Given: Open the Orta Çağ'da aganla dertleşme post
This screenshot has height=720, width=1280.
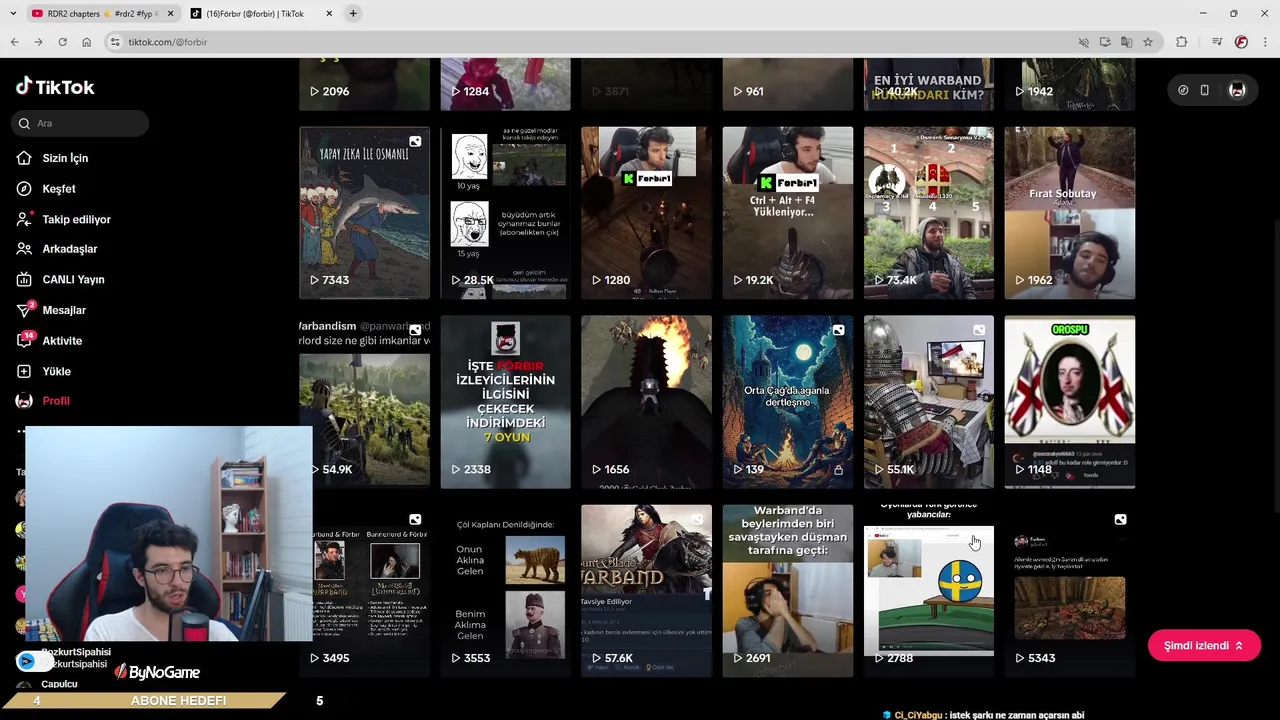Looking at the screenshot, I should [x=788, y=402].
